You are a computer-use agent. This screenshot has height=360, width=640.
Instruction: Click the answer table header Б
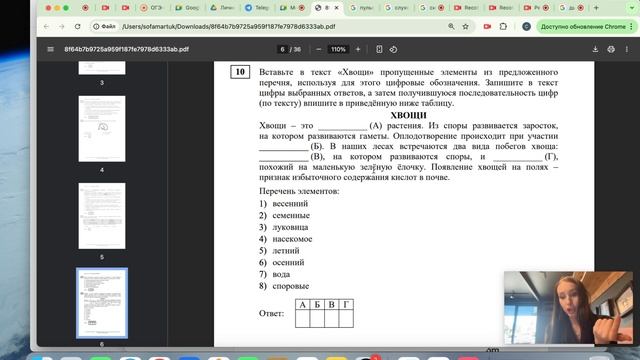(x=317, y=304)
